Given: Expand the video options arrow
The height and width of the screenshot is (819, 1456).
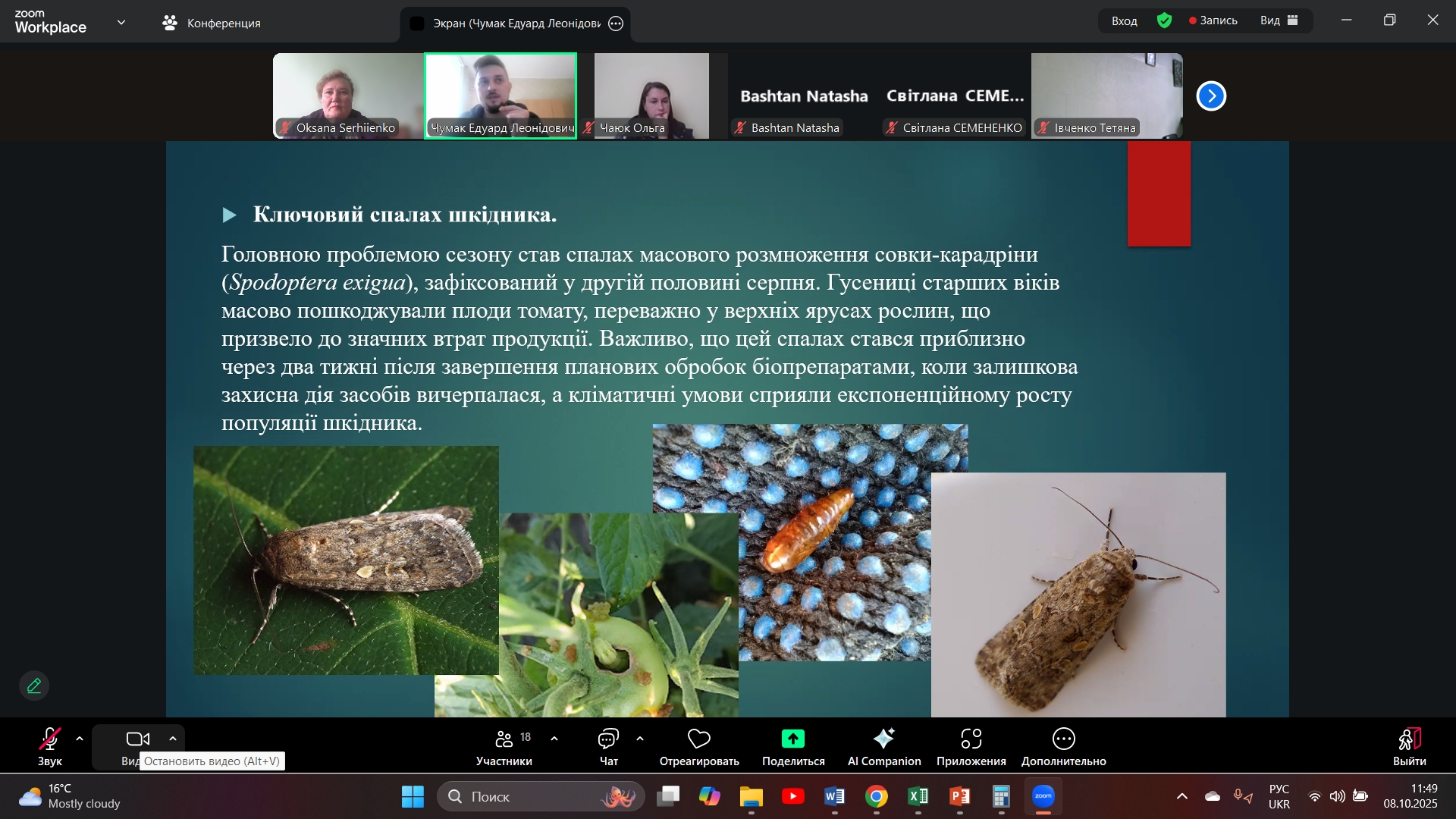Looking at the screenshot, I should pyautogui.click(x=173, y=739).
